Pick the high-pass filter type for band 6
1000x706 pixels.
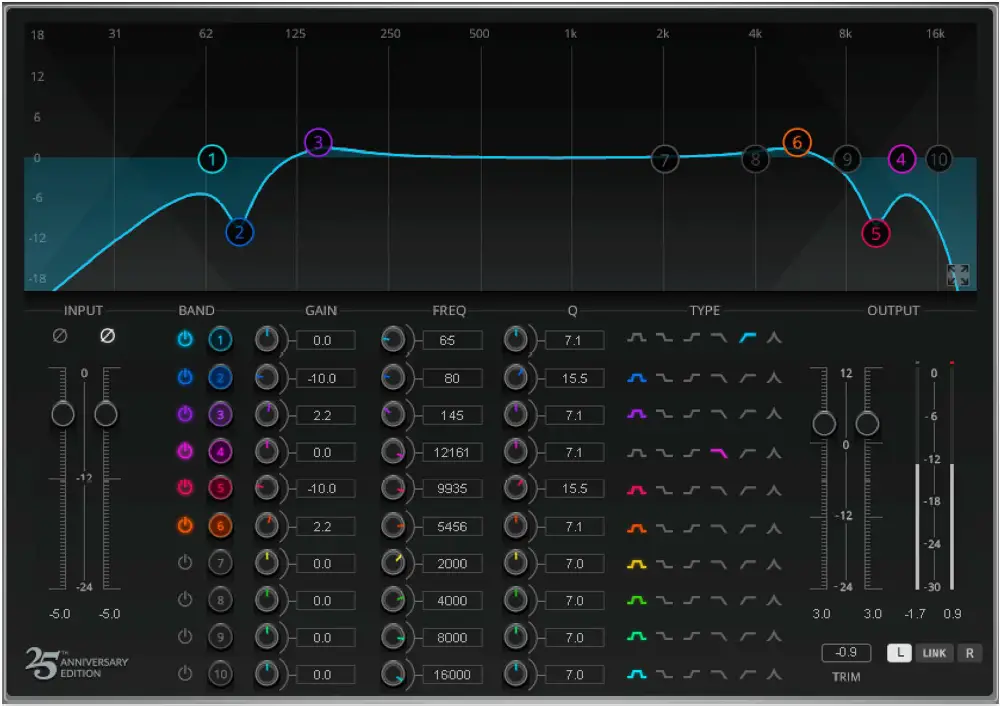(747, 526)
